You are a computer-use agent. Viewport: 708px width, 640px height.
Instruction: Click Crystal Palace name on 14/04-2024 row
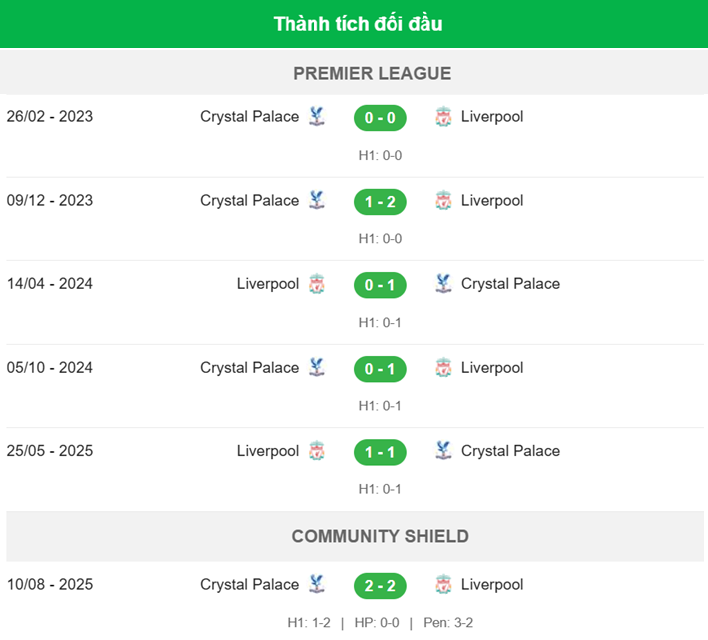tap(510, 284)
